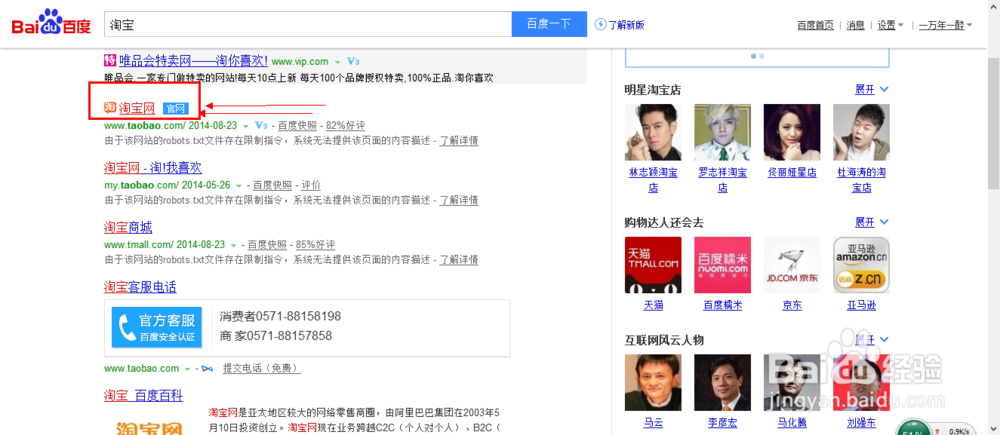Click the blue 官方客服 phone badge
This screenshot has height=435, width=1000.
pos(157,327)
